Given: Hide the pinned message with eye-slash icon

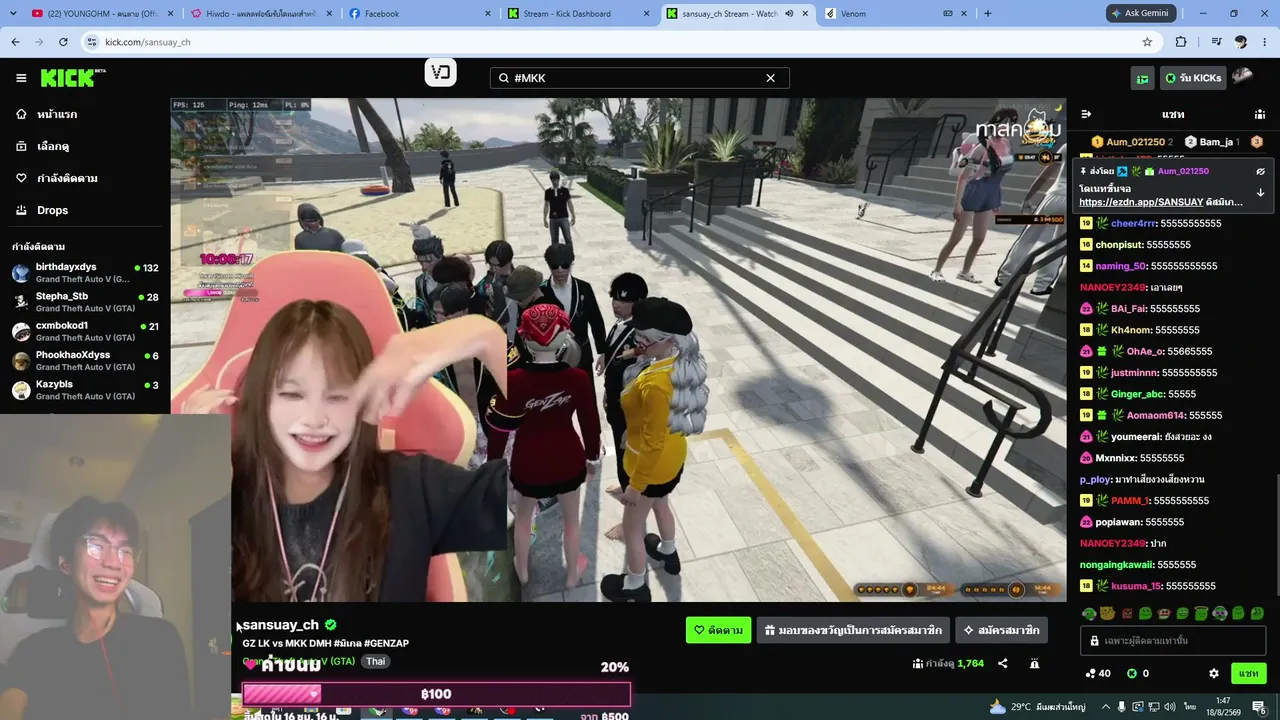Looking at the screenshot, I should pos(1261,171).
